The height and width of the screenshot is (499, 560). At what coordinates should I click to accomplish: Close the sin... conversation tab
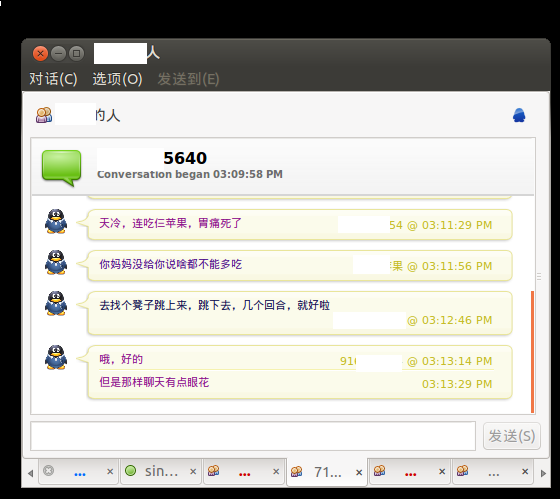point(193,471)
